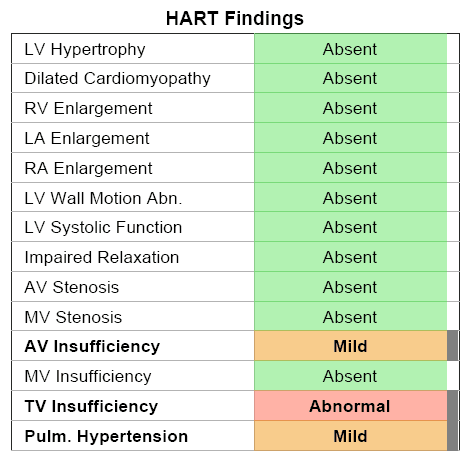Click the Impaired Relaxation row
The height and width of the screenshot is (455, 465).
tap(235, 257)
